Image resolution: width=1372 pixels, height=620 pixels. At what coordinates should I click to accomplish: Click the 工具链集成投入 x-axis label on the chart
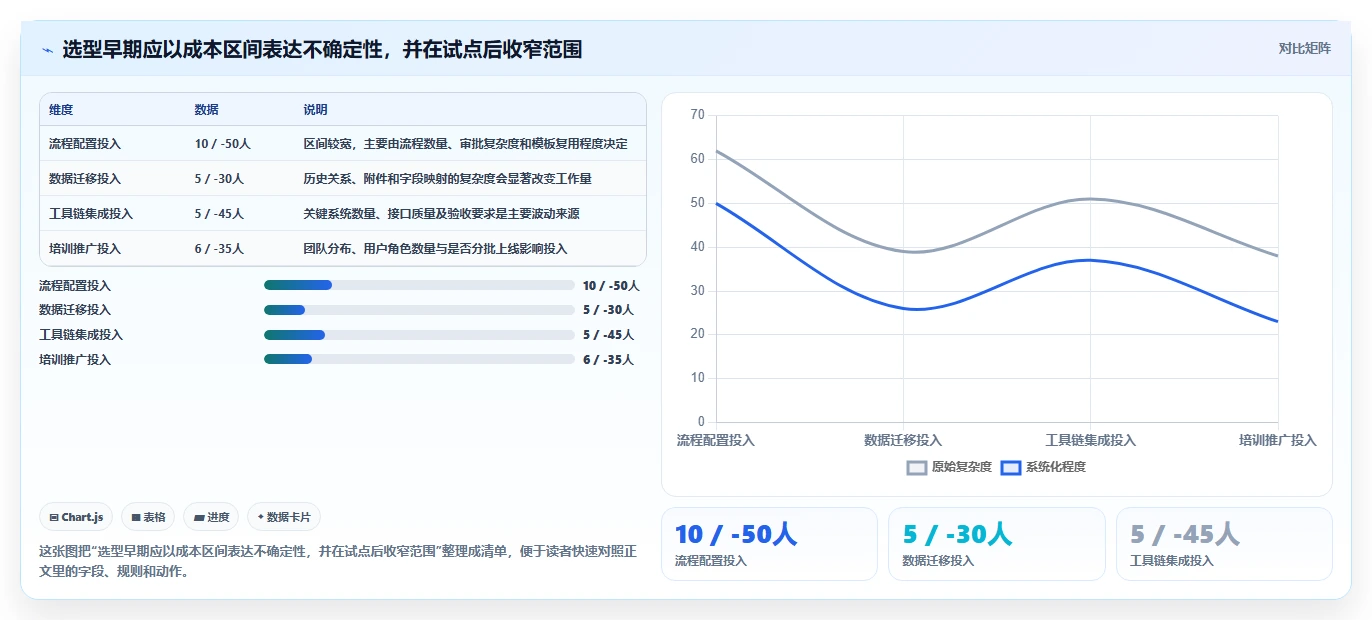click(x=1091, y=440)
